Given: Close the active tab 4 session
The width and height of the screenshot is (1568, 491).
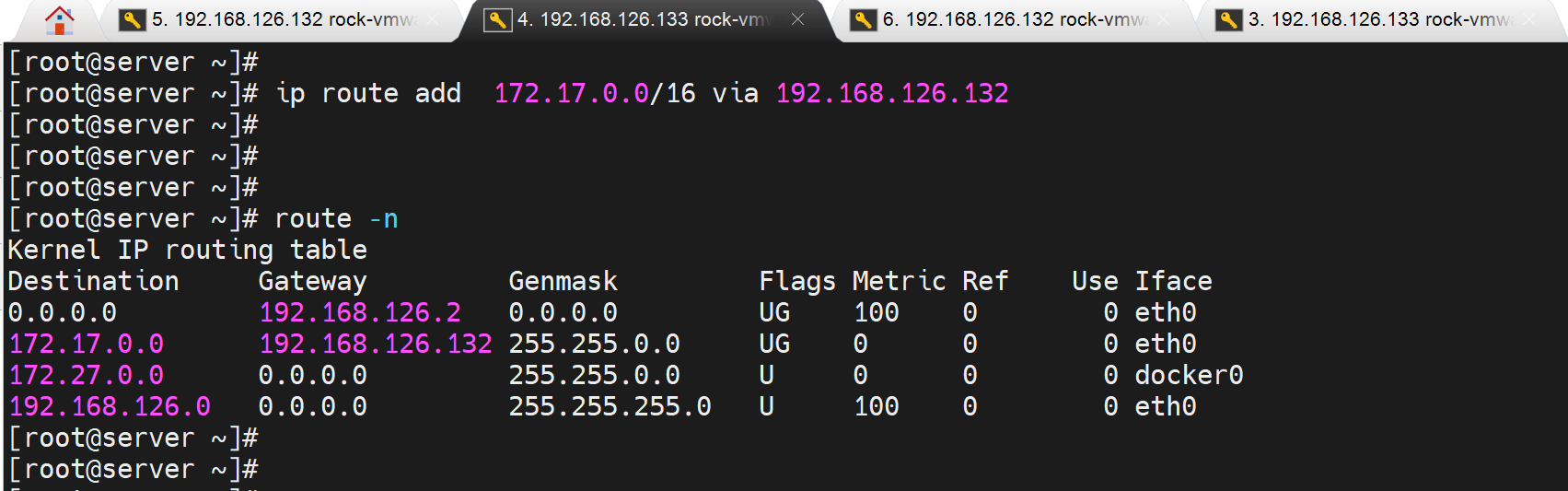Looking at the screenshot, I should coord(797,19).
